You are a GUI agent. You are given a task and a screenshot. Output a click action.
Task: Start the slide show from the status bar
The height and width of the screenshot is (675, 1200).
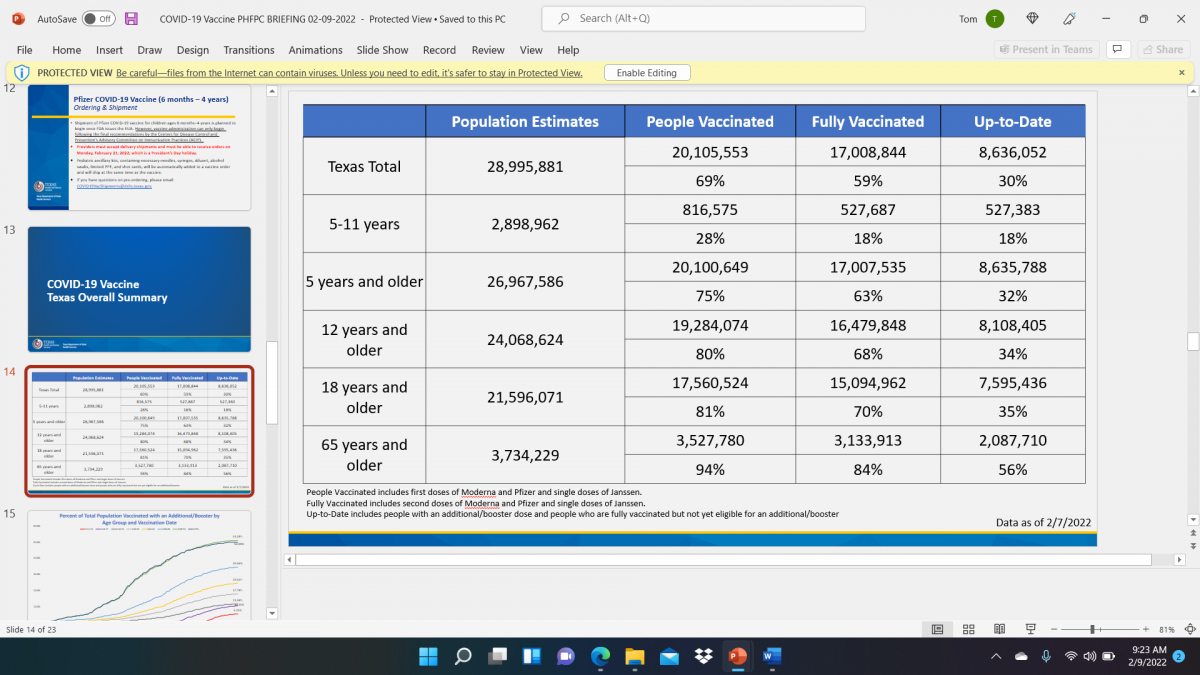coord(1030,628)
